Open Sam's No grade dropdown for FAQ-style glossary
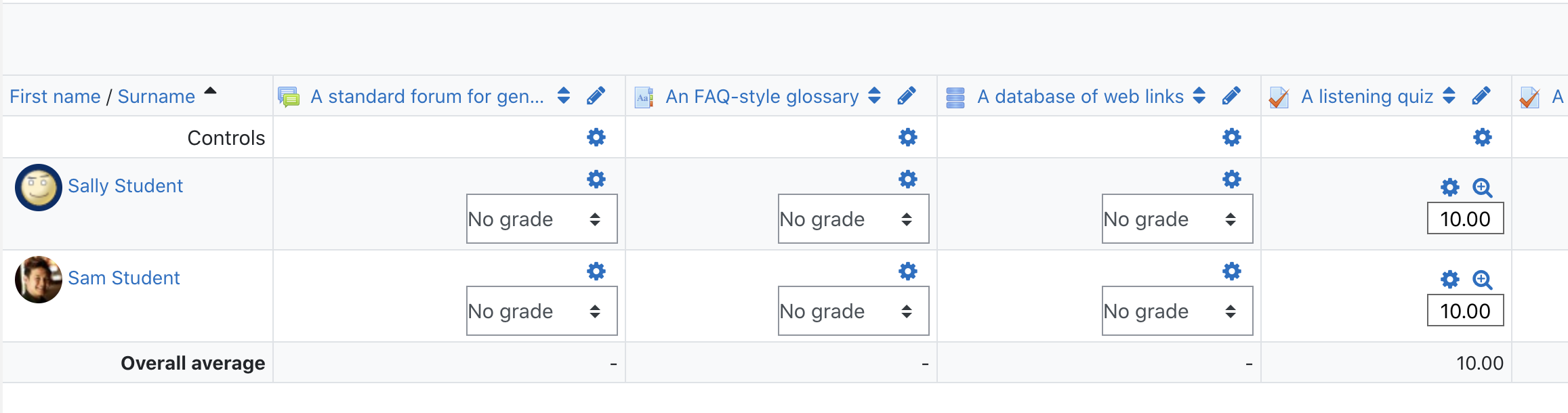 point(854,311)
